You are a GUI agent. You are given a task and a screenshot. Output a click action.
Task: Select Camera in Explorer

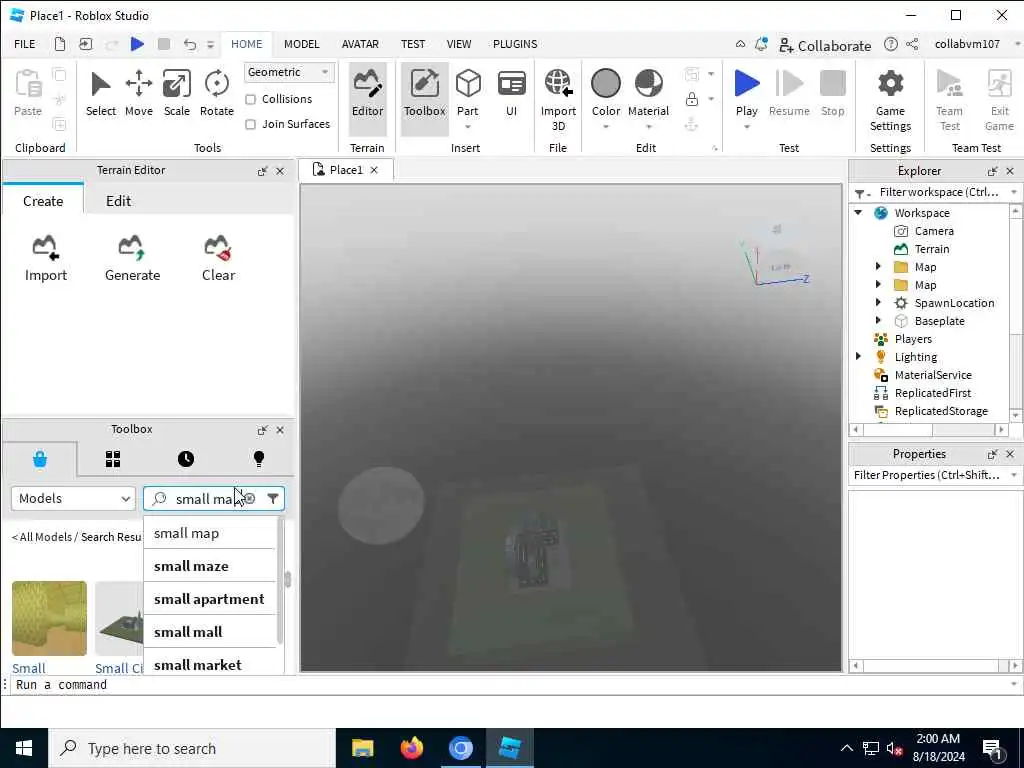click(934, 231)
